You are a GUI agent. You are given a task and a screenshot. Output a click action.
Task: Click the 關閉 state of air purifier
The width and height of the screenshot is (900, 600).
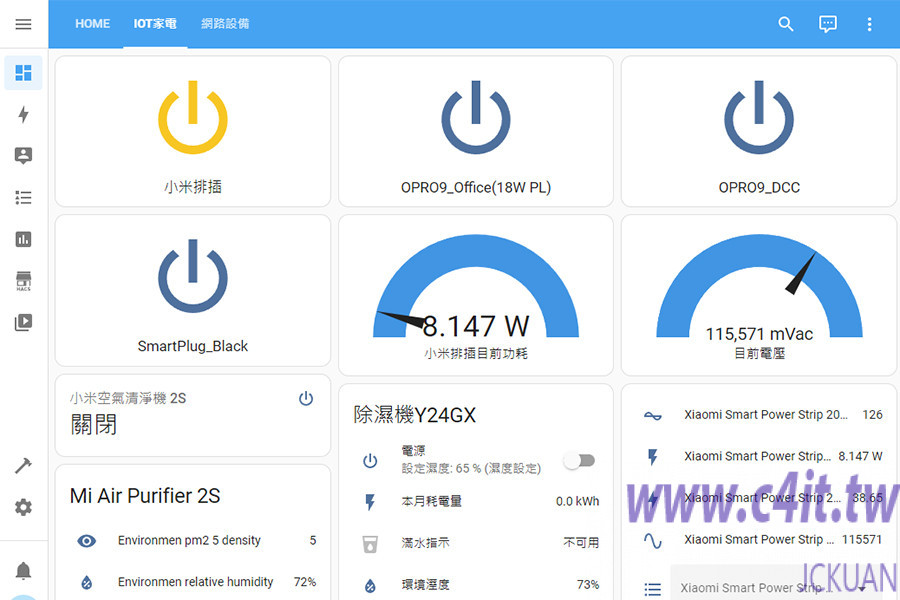[x=94, y=425]
